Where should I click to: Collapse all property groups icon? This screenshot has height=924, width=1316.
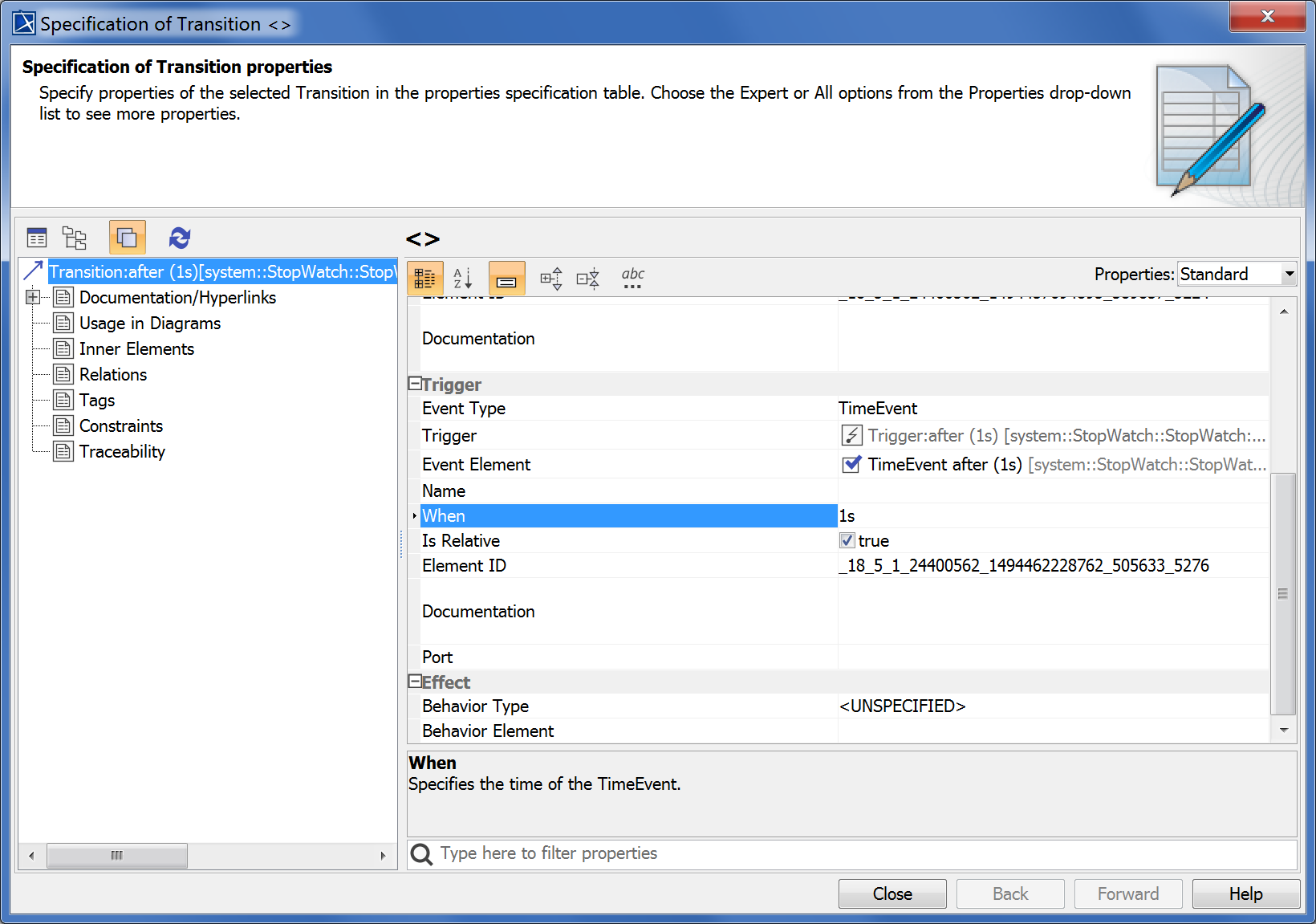point(588,279)
